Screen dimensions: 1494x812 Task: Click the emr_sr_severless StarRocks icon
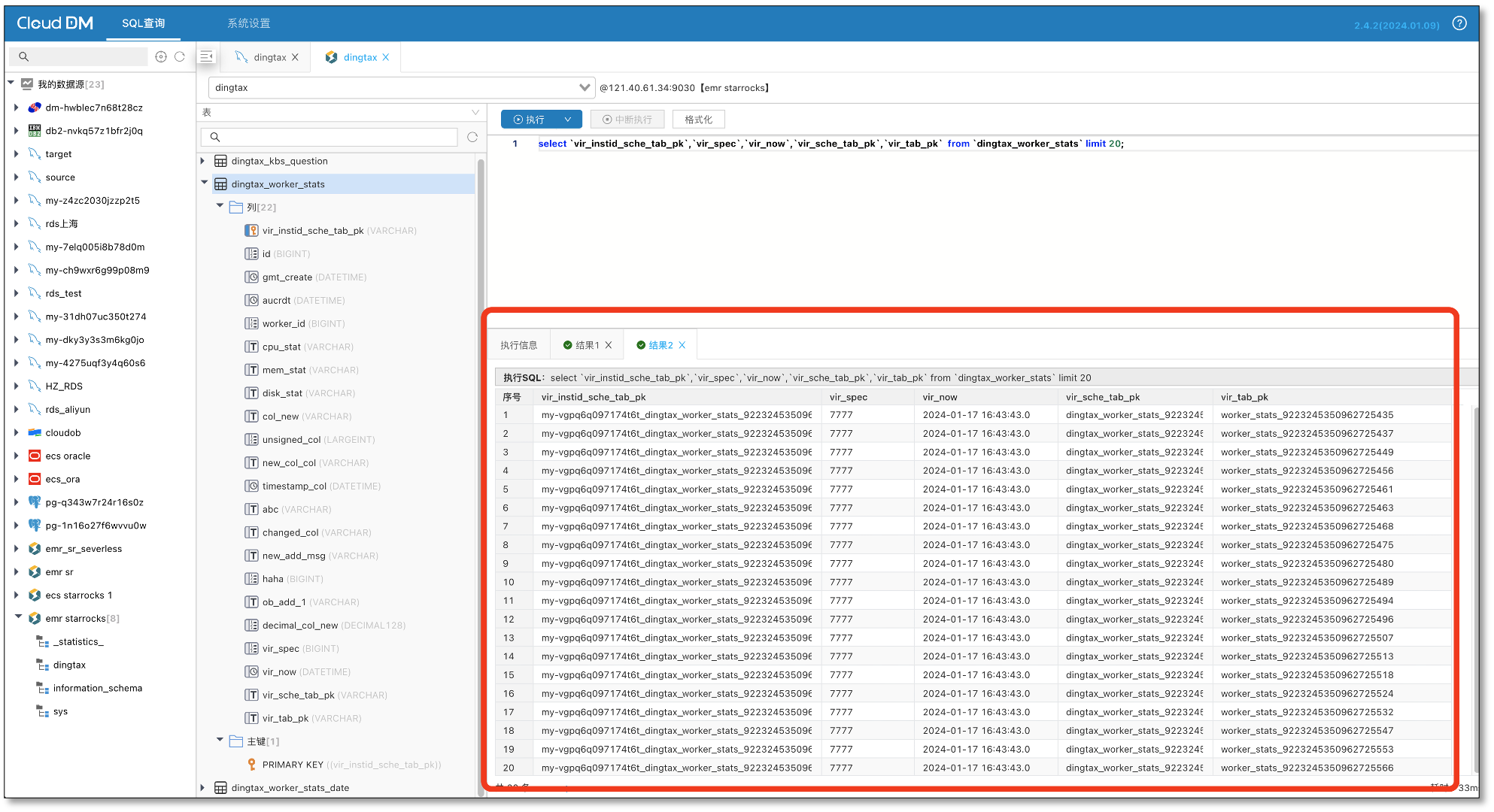pyautogui.click(x=35, y=549)
